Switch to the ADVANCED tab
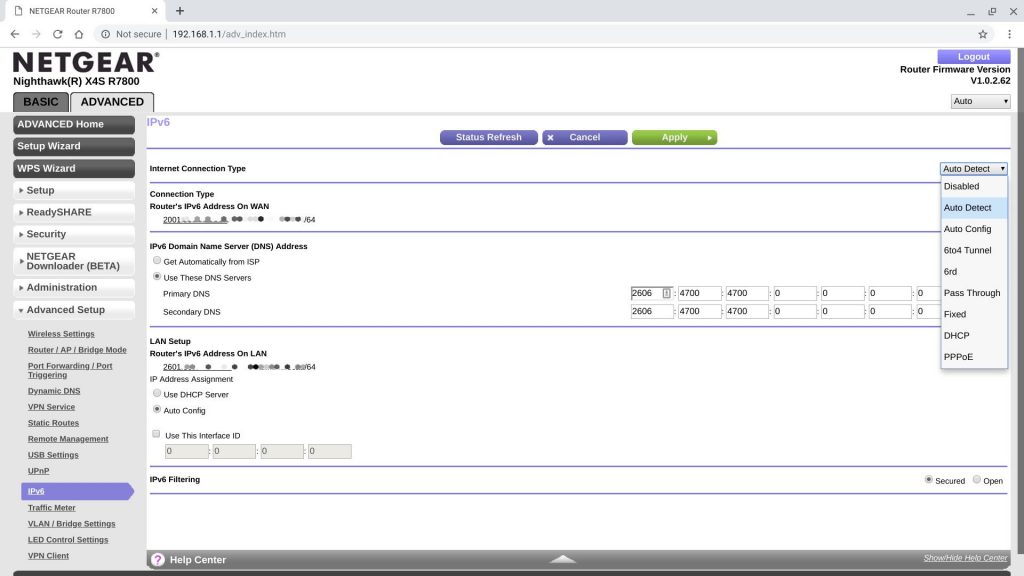This screenshot has width=1024, height=576. point(112,102)
